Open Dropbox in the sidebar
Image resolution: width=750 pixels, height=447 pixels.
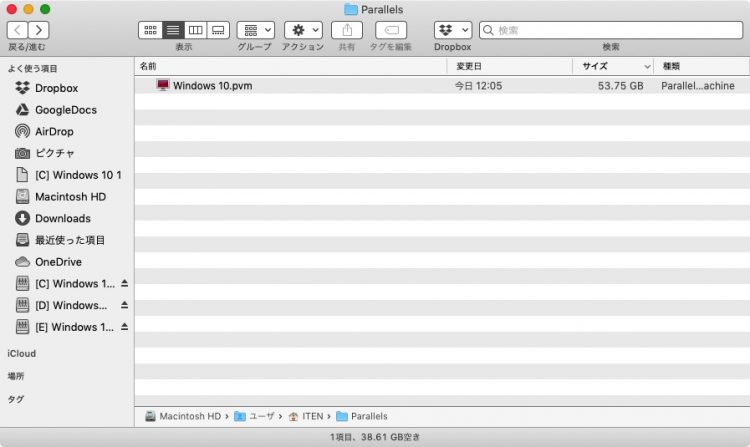pos(56,88)
